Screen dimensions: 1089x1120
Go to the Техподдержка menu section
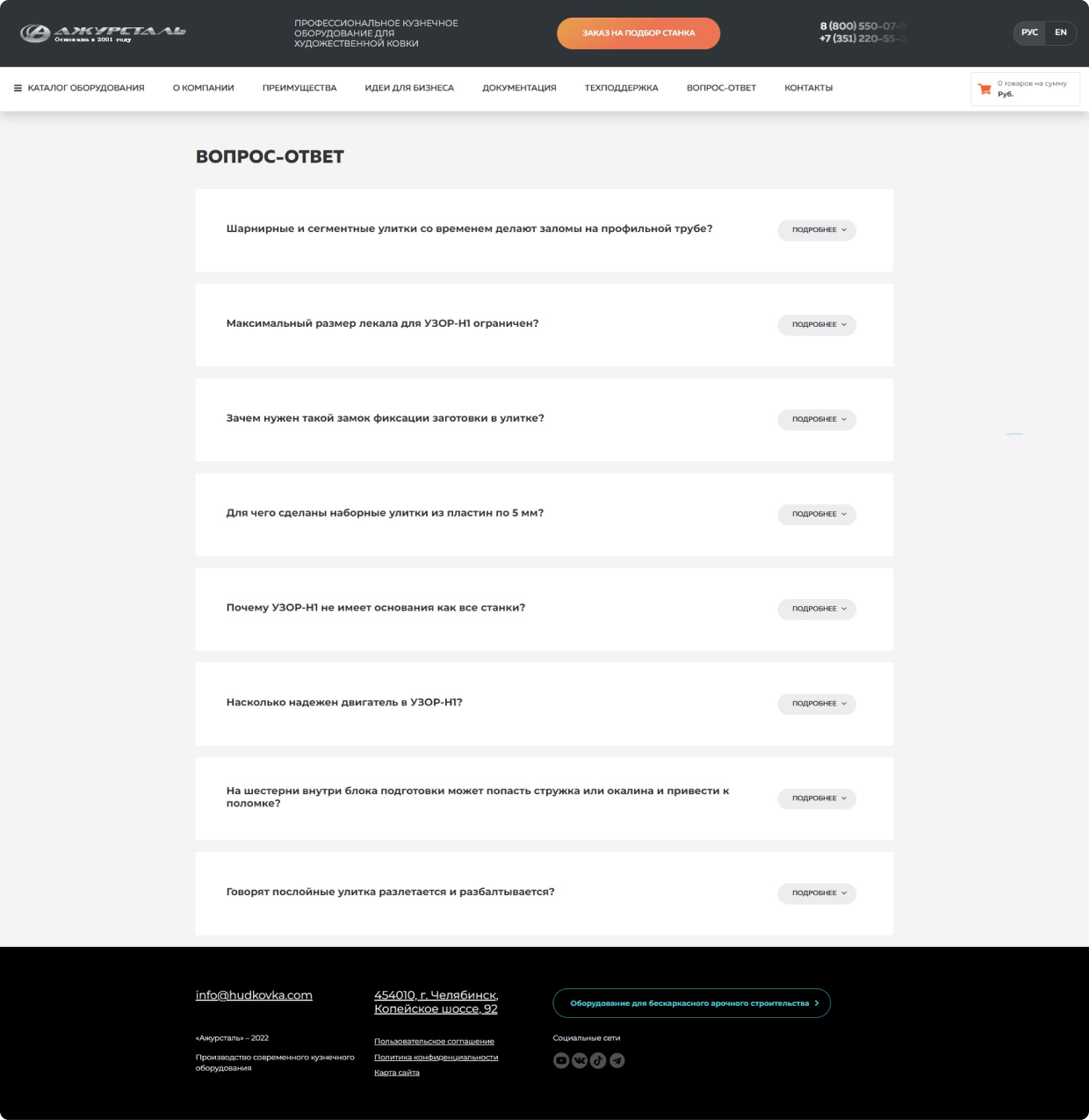[x=621, y=88]
